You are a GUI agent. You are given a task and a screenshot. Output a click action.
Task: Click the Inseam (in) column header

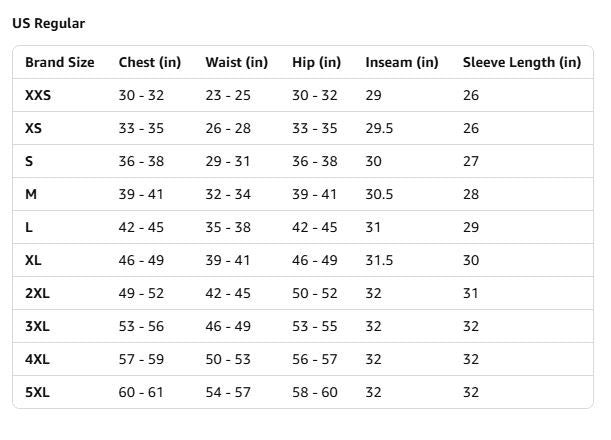click(x=402, y=62)
